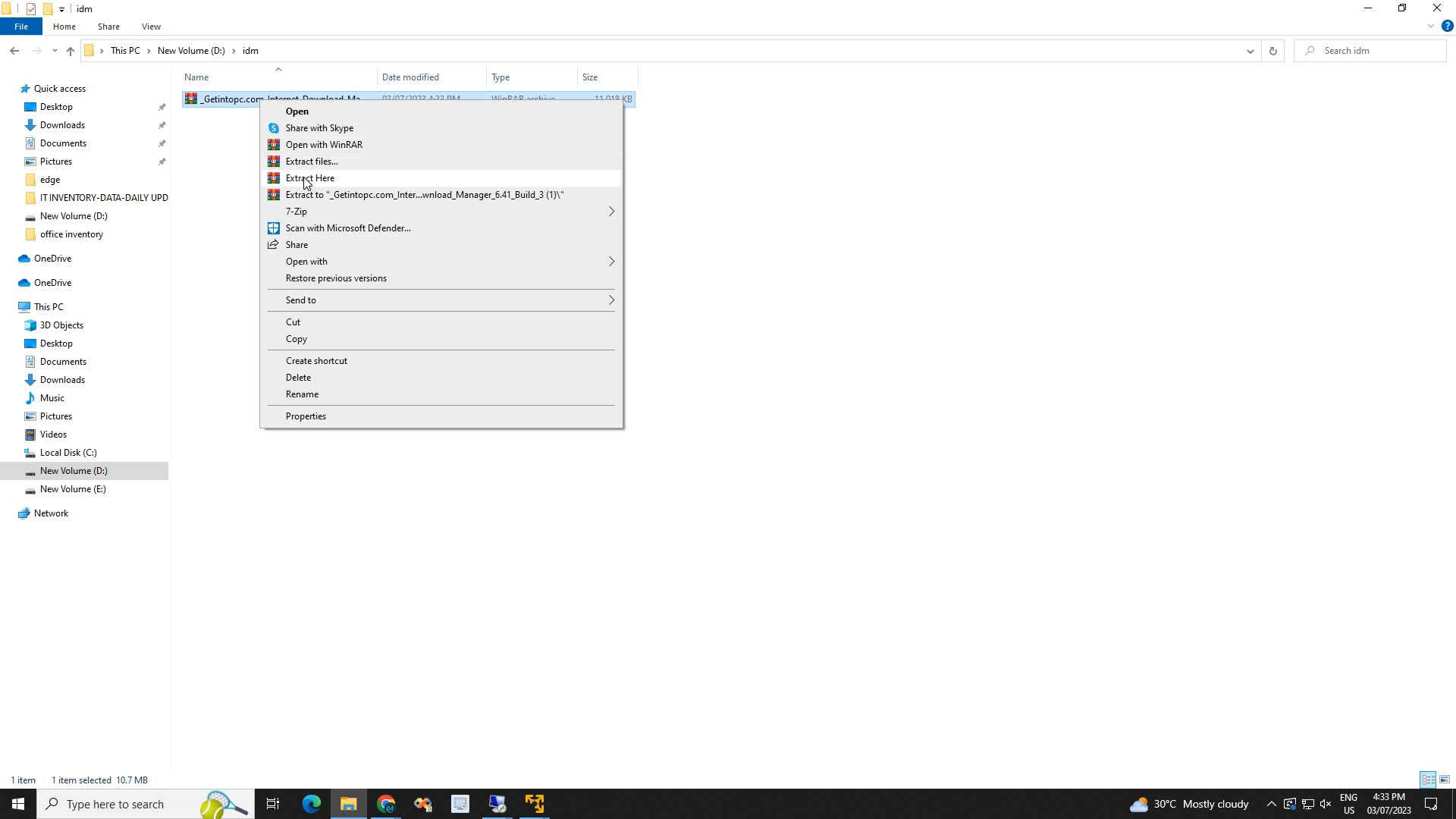Open Quick access in navigation pane
This screenshot has width=1456, height=819.
click(x=60, y=89)
